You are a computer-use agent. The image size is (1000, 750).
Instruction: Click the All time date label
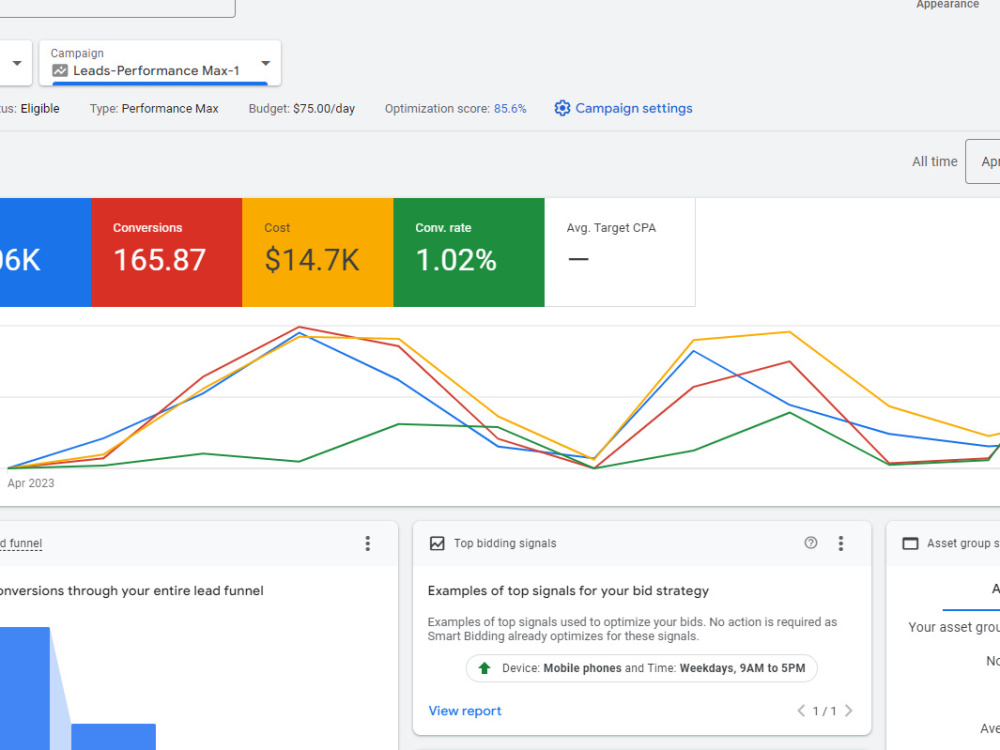[934, 162]
